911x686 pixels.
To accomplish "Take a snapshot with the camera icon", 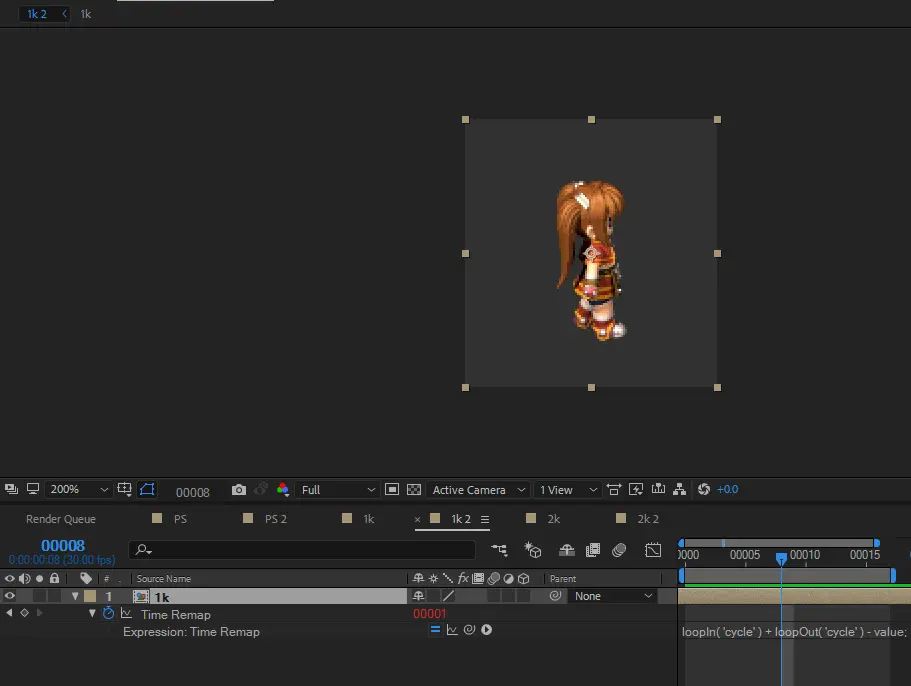I will 239,490.
